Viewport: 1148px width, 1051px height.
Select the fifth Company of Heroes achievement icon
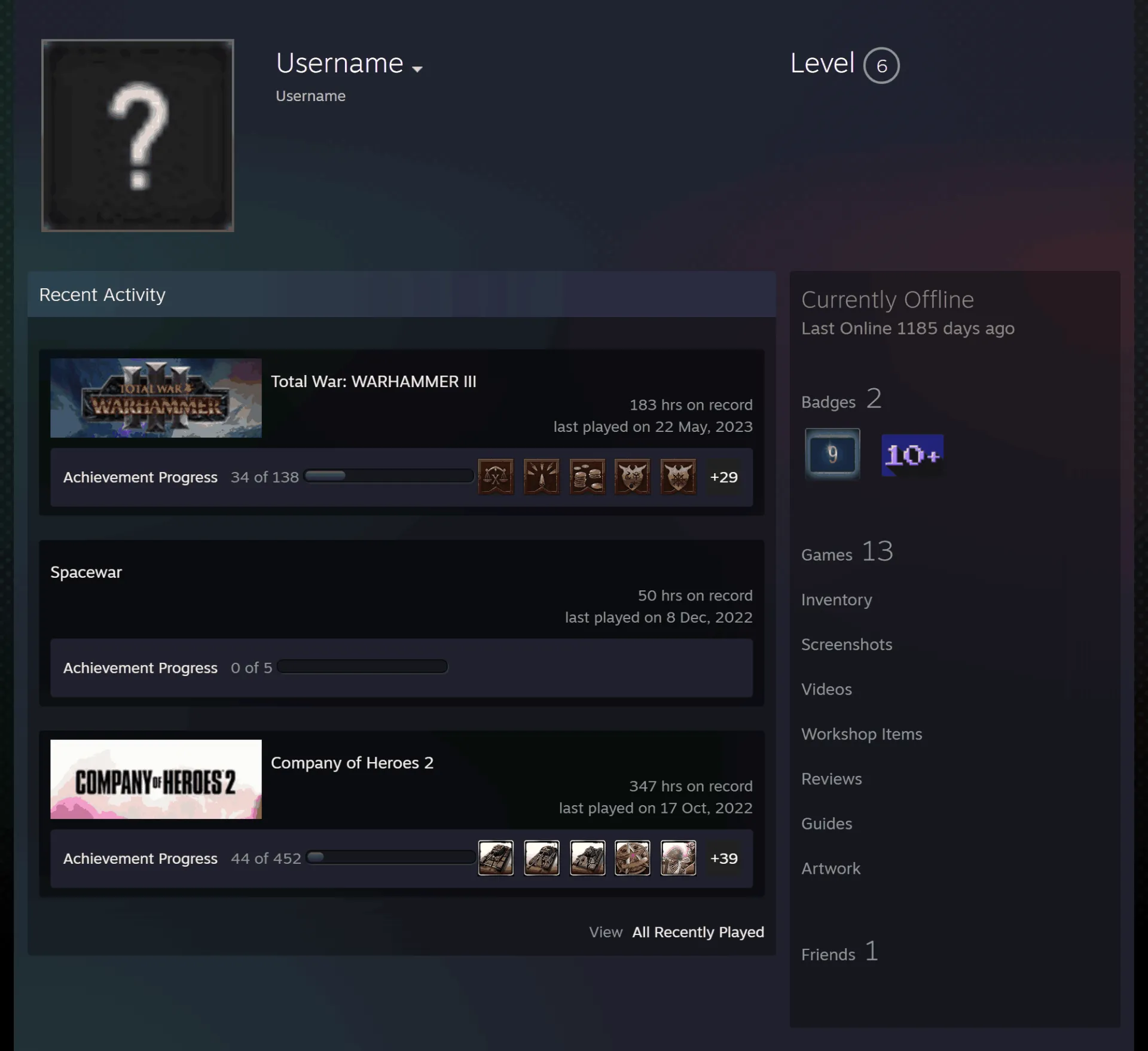click(678, 858)
